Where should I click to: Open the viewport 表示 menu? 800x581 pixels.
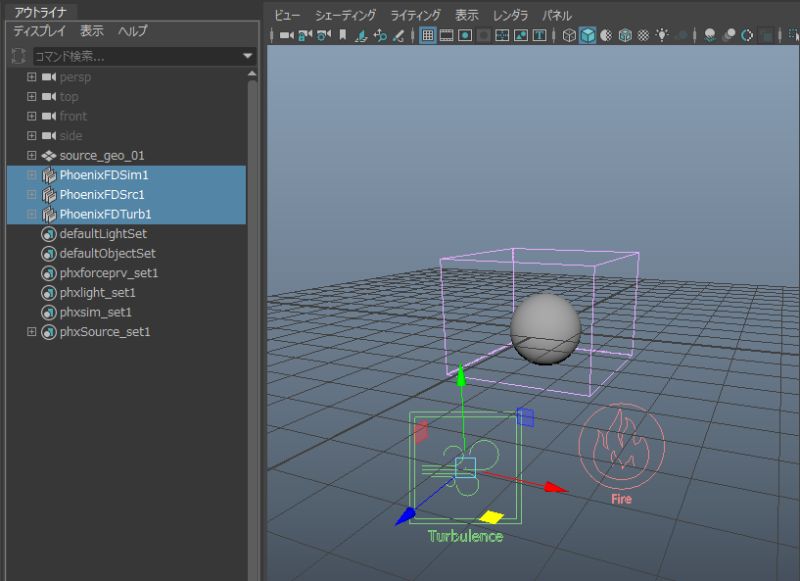point(467,16)
